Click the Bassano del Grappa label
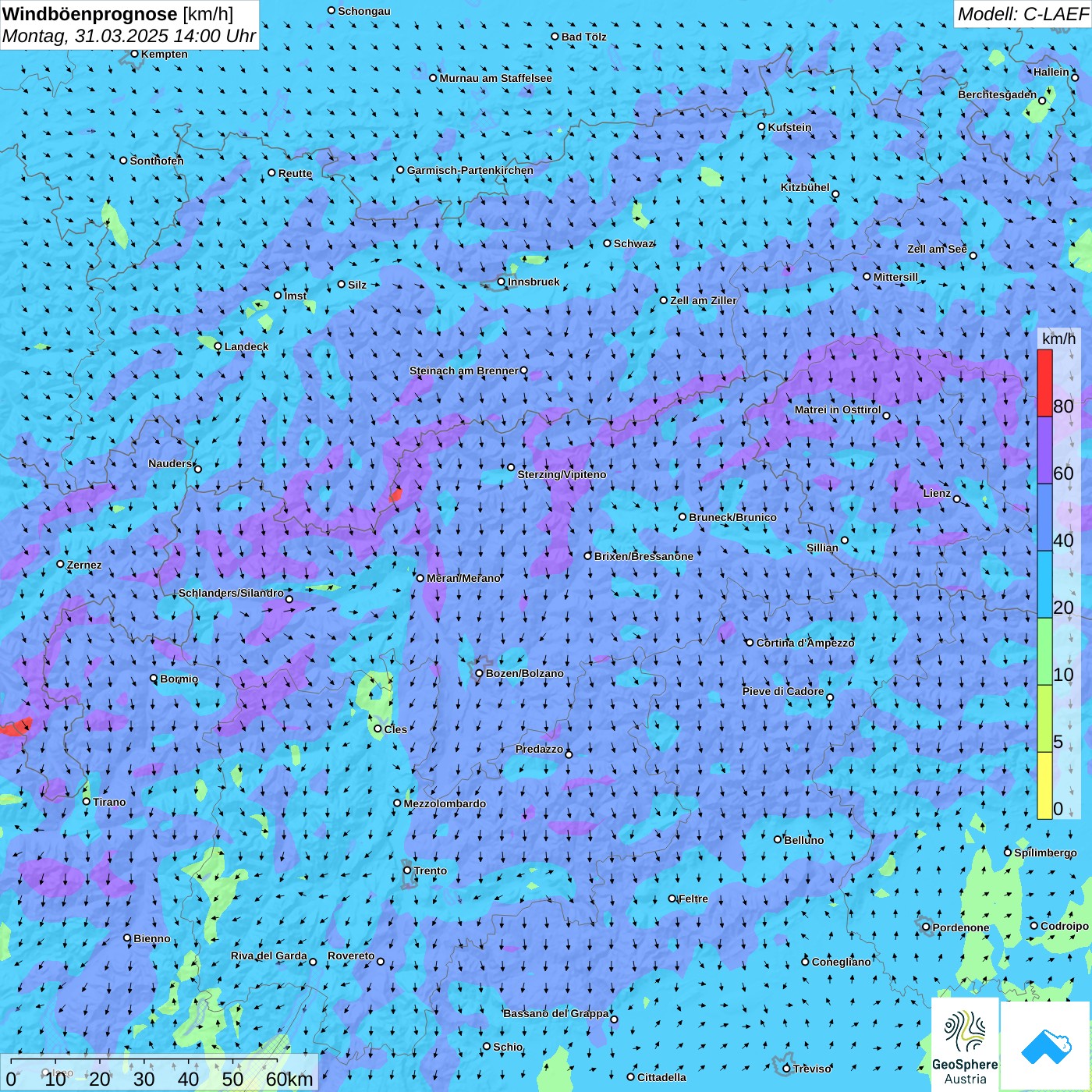The image size is (1092, 1092). (x=556, y=1013)
